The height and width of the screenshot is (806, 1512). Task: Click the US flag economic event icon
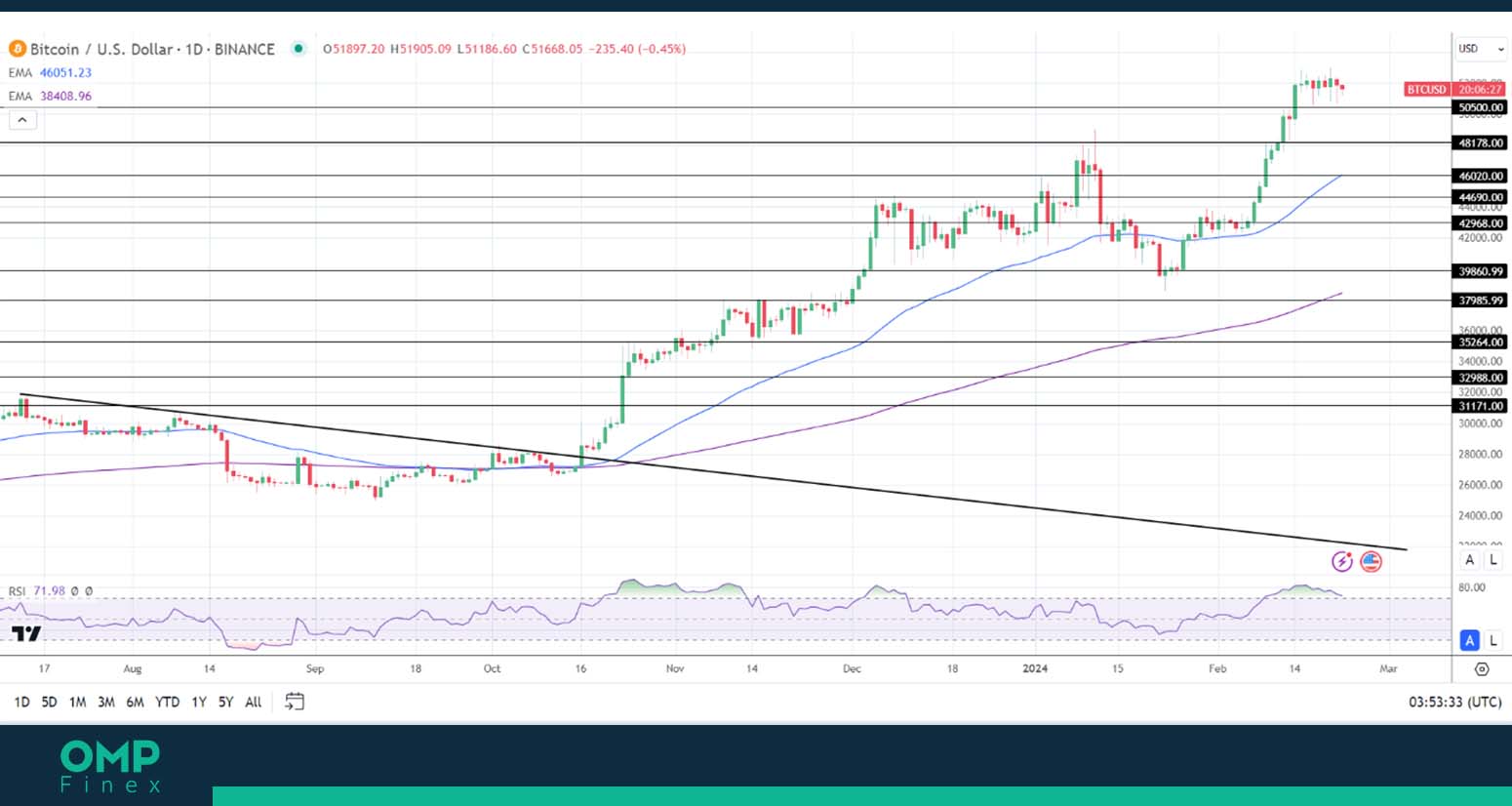(x=1371, y=561)
